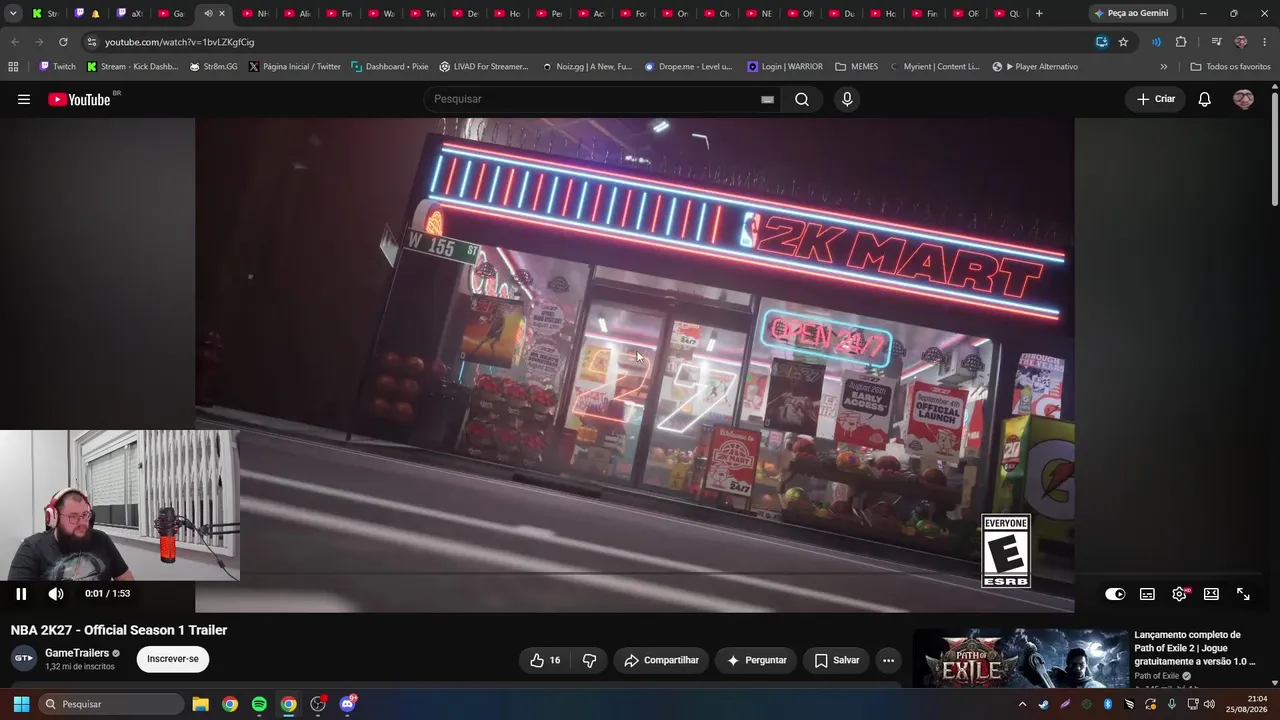Viewport: 1280px width, 720px height.
Task: Open the GameTrailers channel avatar
Action: click(24, 659)
